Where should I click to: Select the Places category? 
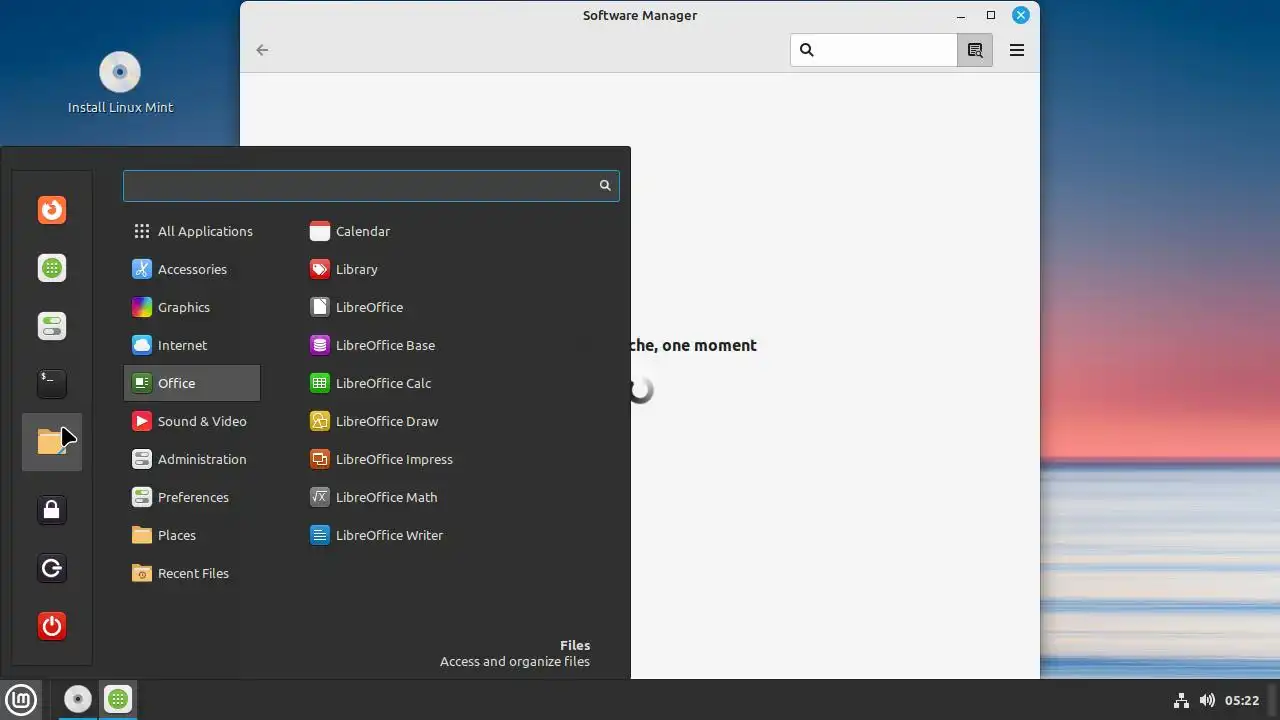click(192, 535)
